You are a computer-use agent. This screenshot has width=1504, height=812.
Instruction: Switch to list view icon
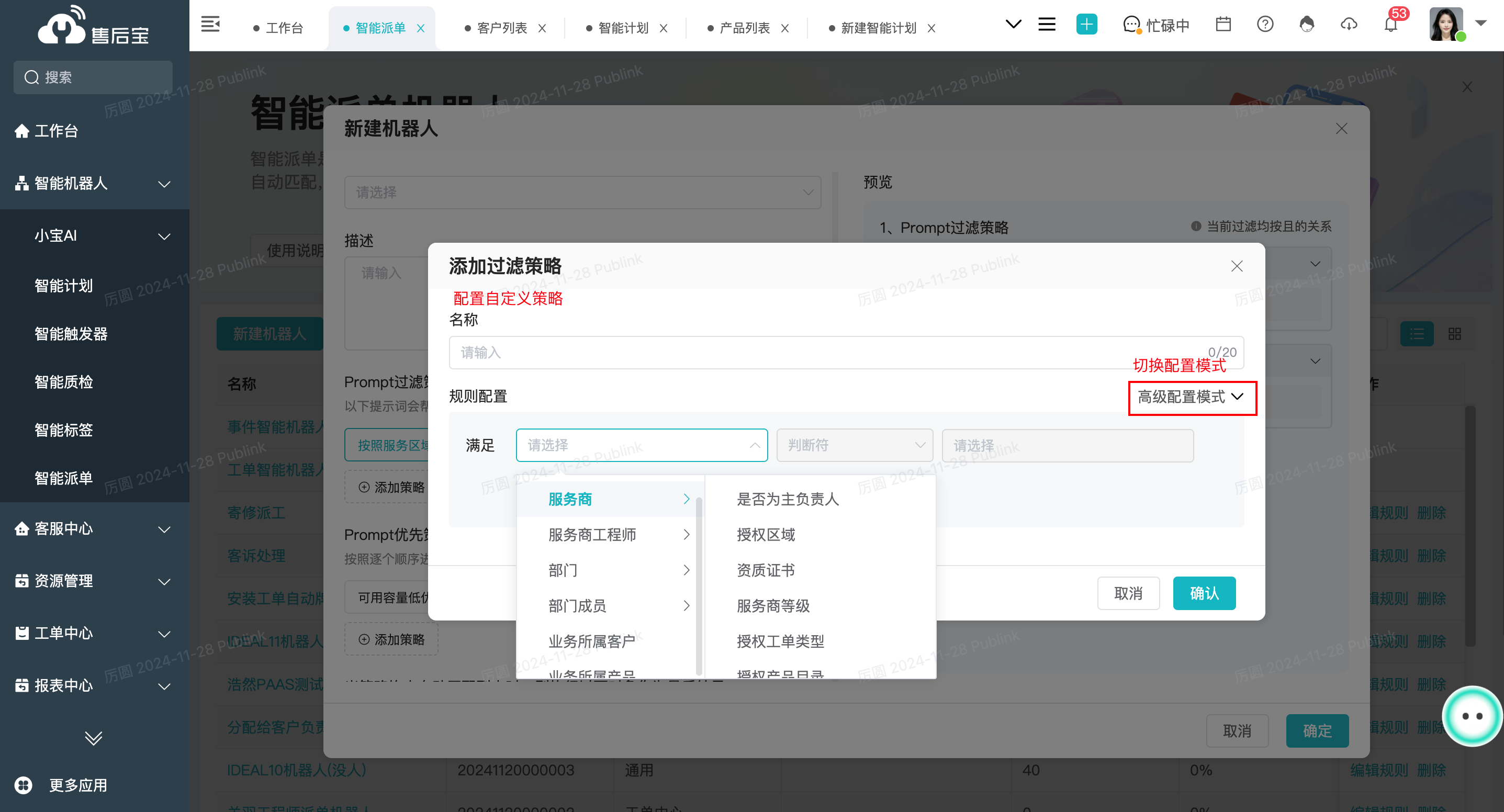point(1417,334)
